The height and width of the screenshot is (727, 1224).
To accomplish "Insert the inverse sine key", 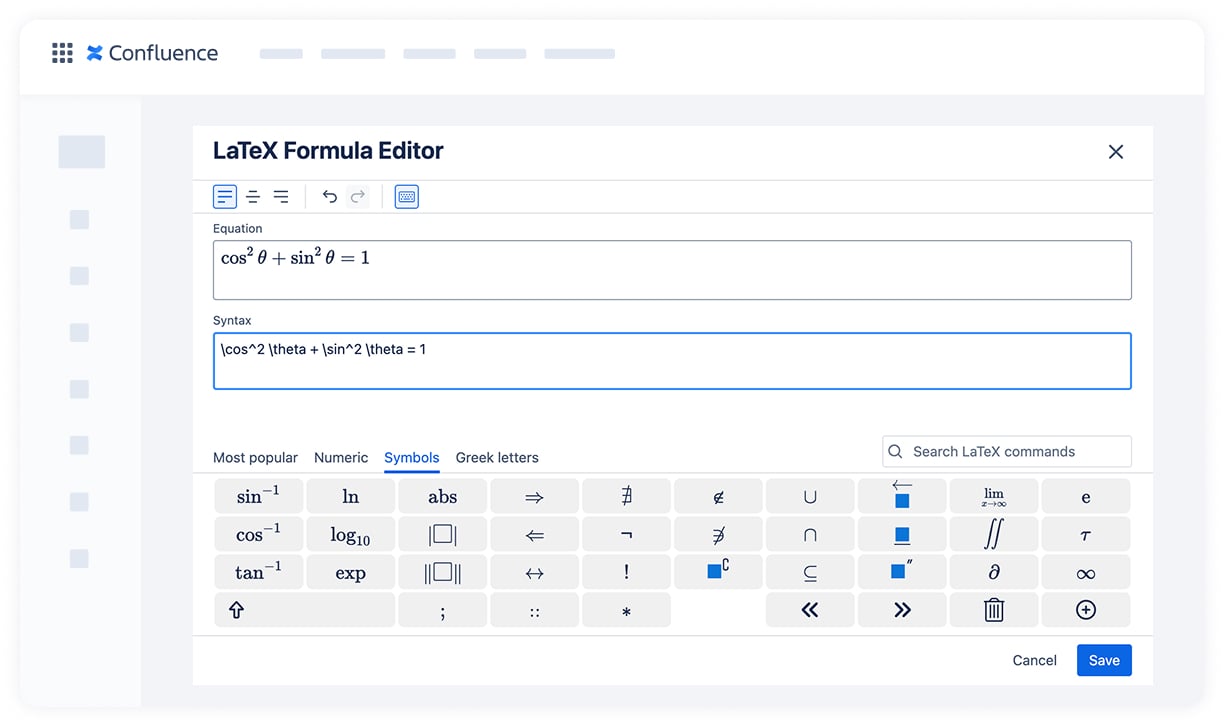I will click(x=258, y=496).
